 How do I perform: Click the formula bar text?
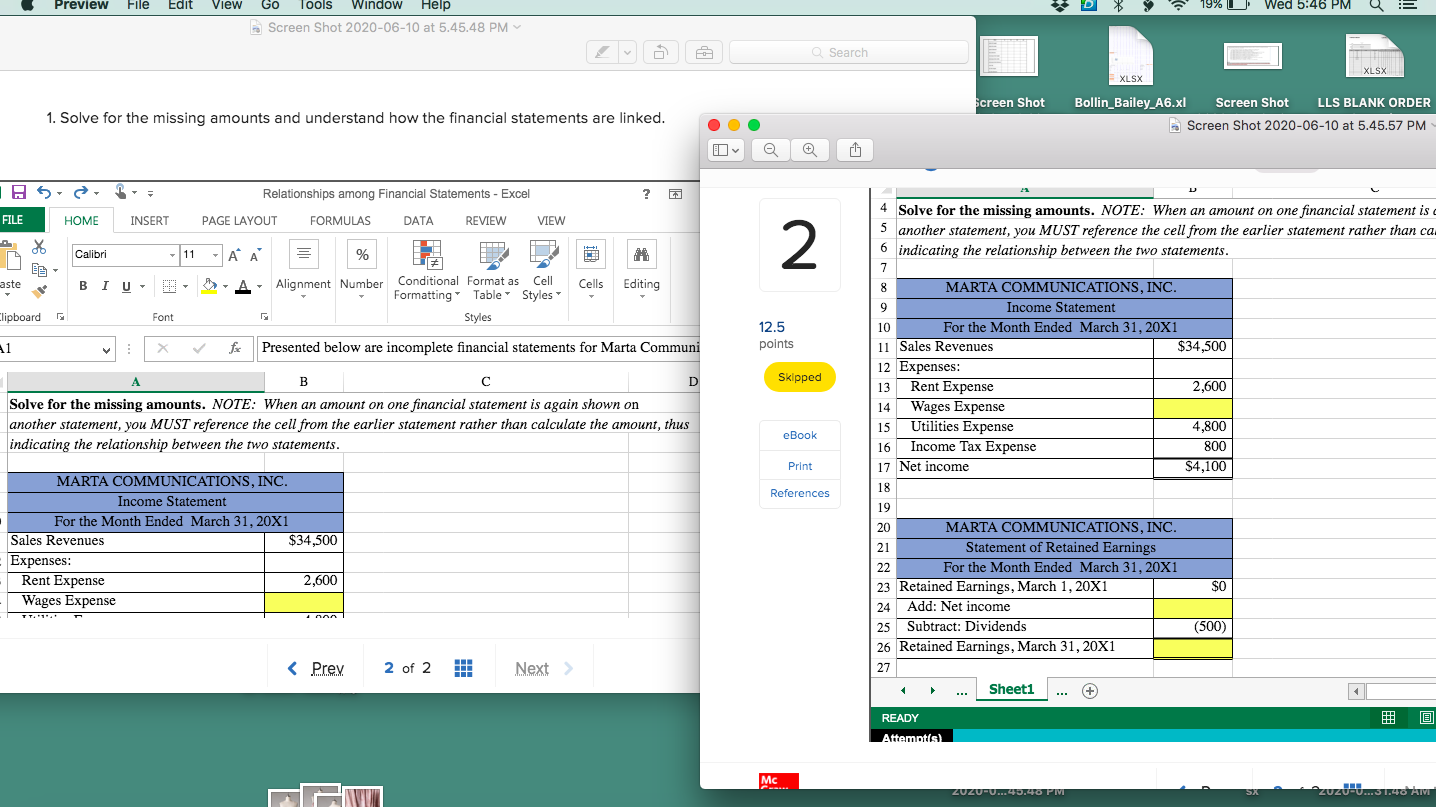pyautogui.click(x=477, y=348)
